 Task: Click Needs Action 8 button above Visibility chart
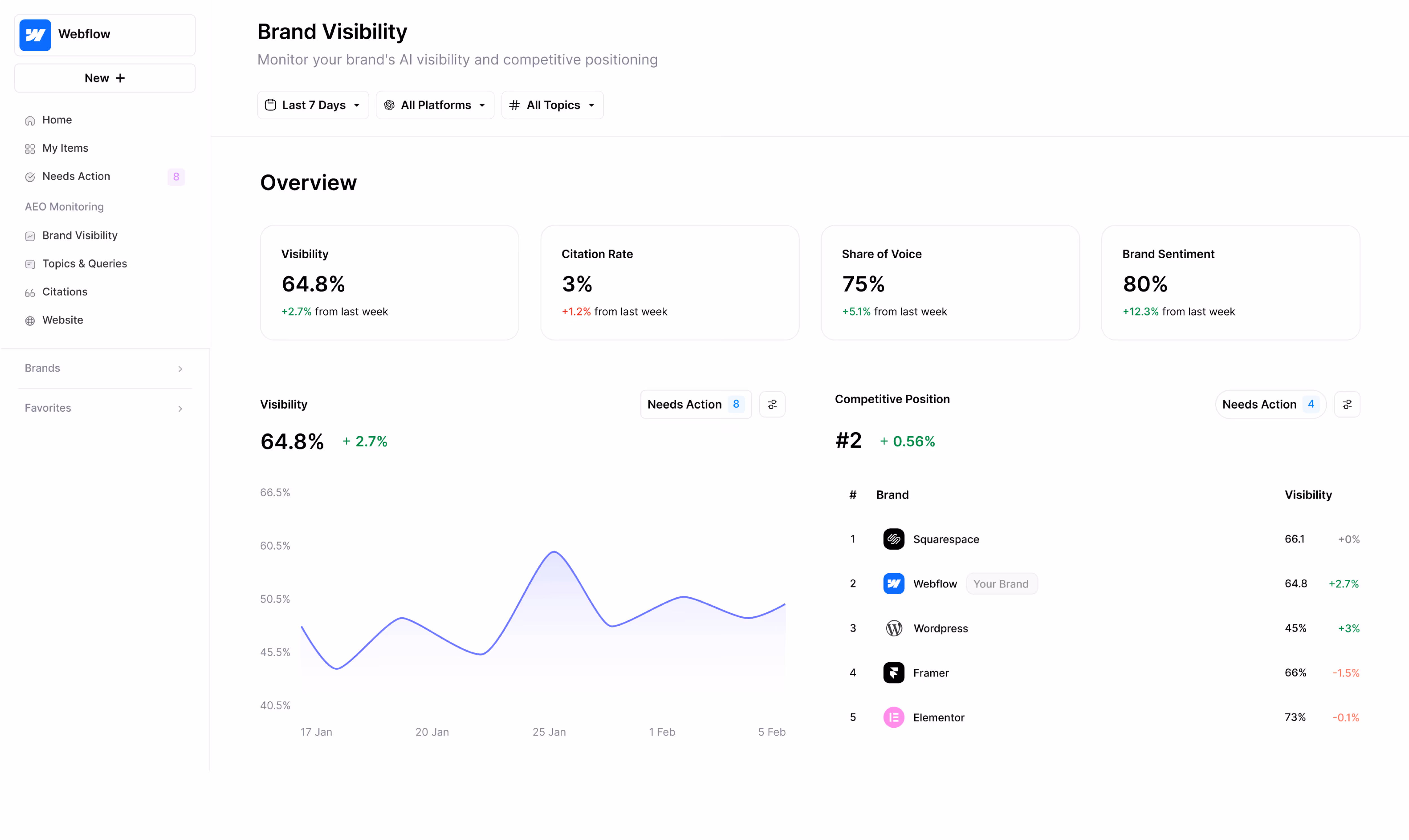(696, 404)
